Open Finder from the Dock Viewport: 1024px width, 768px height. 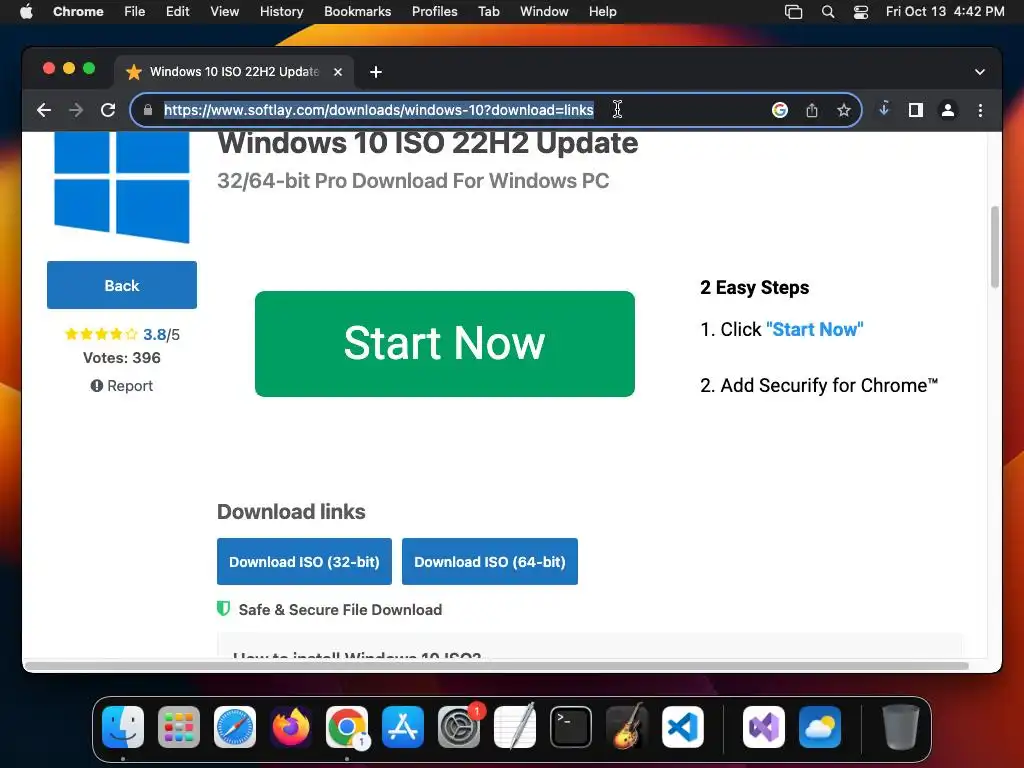[123, 727]
